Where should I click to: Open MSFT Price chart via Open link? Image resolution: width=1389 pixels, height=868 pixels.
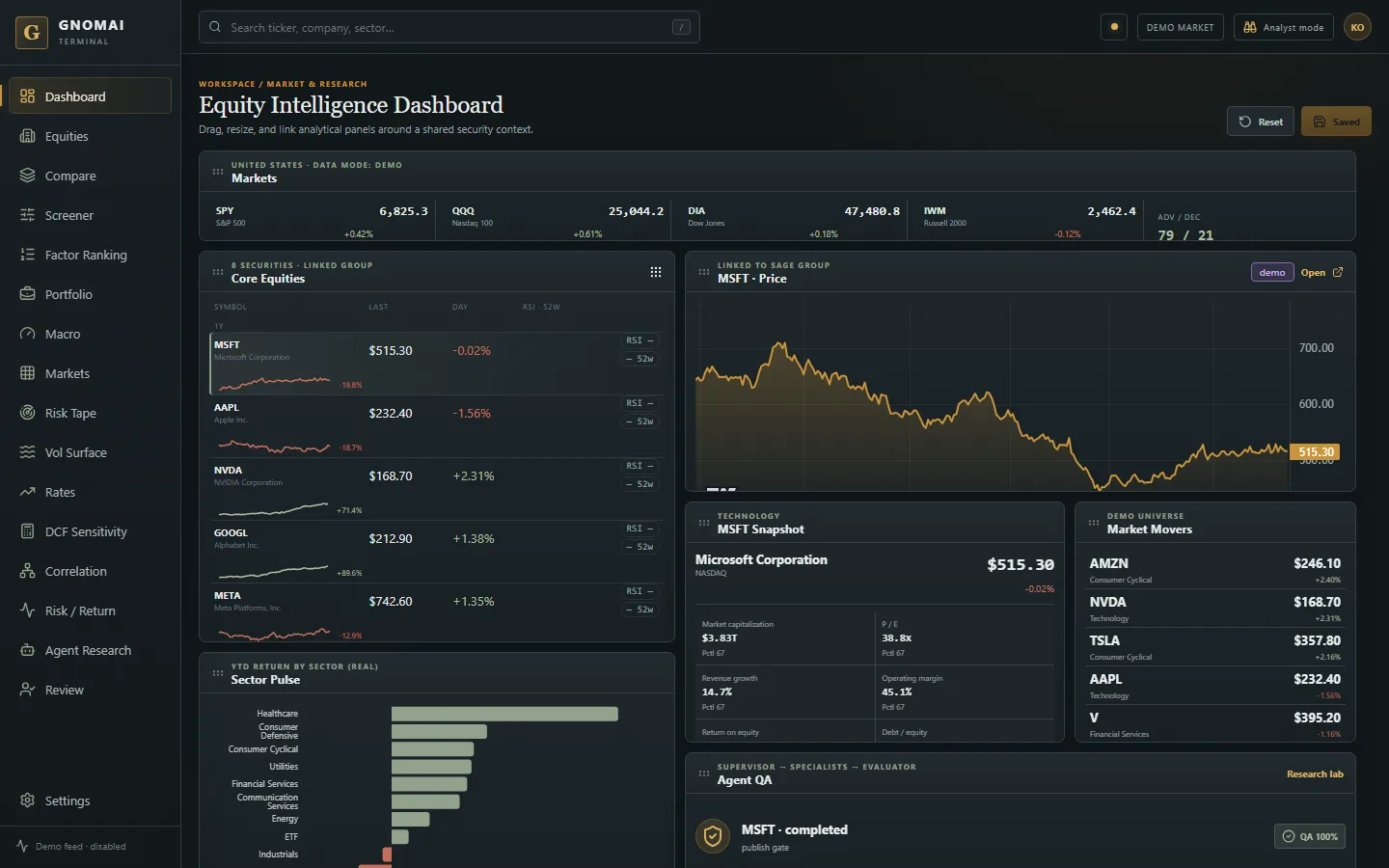[1321, 273]
